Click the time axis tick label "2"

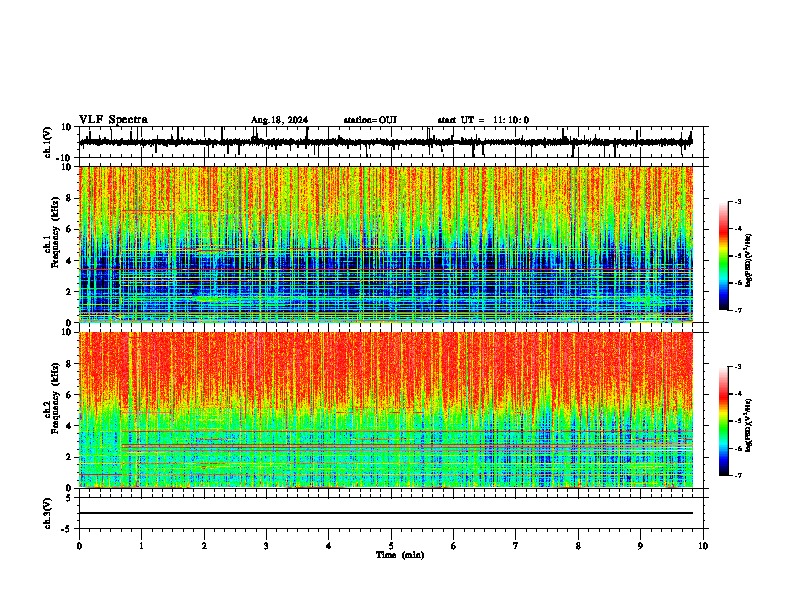tap(204, 546)
